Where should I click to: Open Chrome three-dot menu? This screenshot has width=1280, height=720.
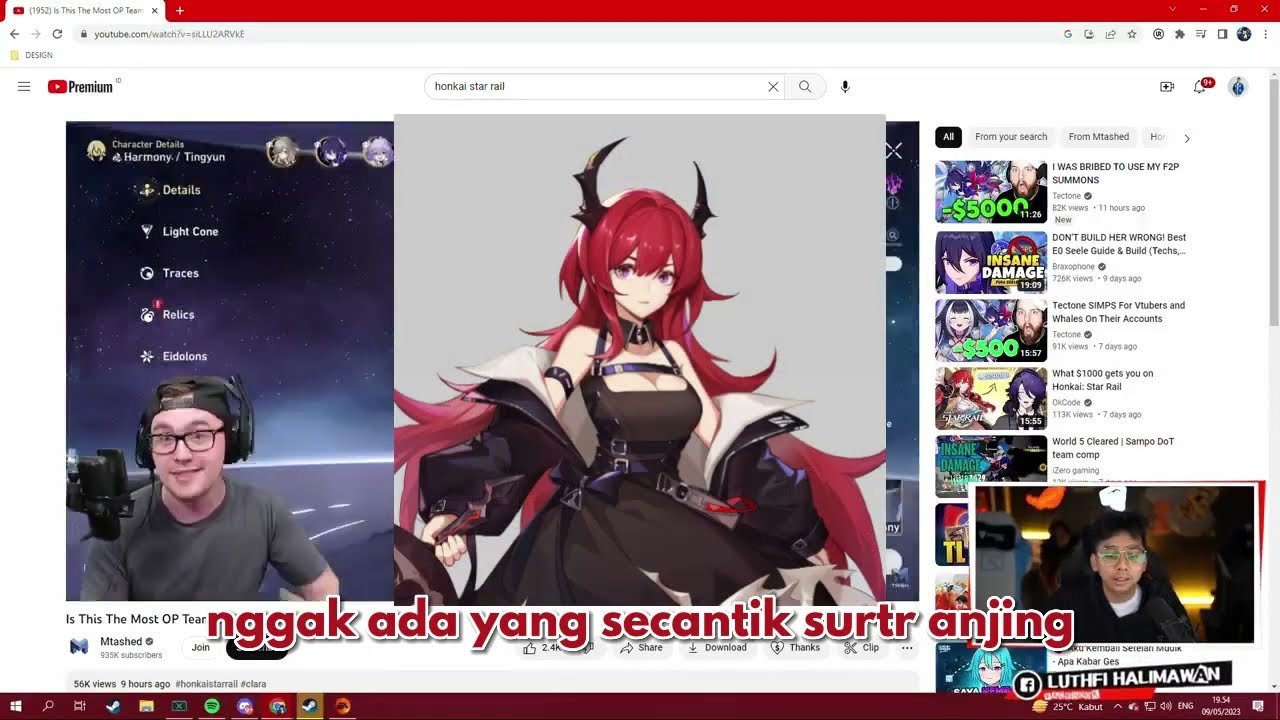(x=1266, y=34)
